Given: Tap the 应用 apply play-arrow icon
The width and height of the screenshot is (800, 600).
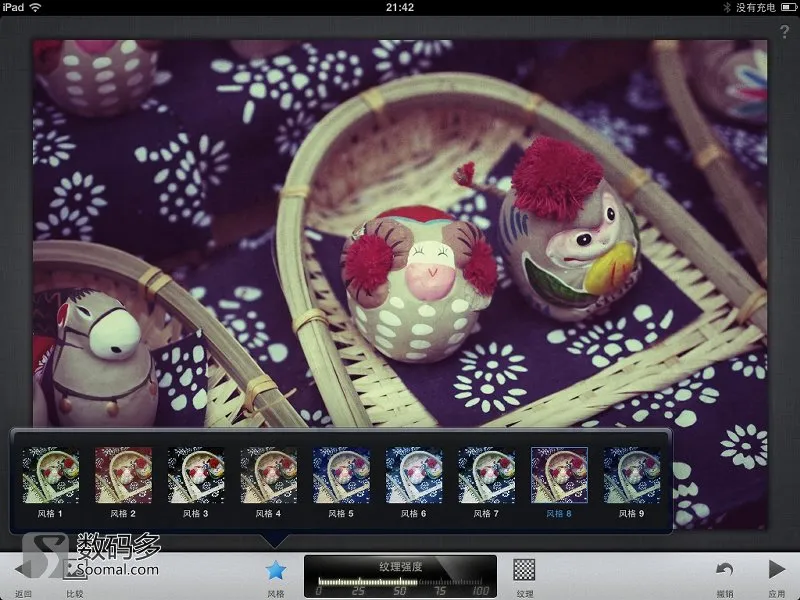Looking at the screenshot, I should click(777, 569).
